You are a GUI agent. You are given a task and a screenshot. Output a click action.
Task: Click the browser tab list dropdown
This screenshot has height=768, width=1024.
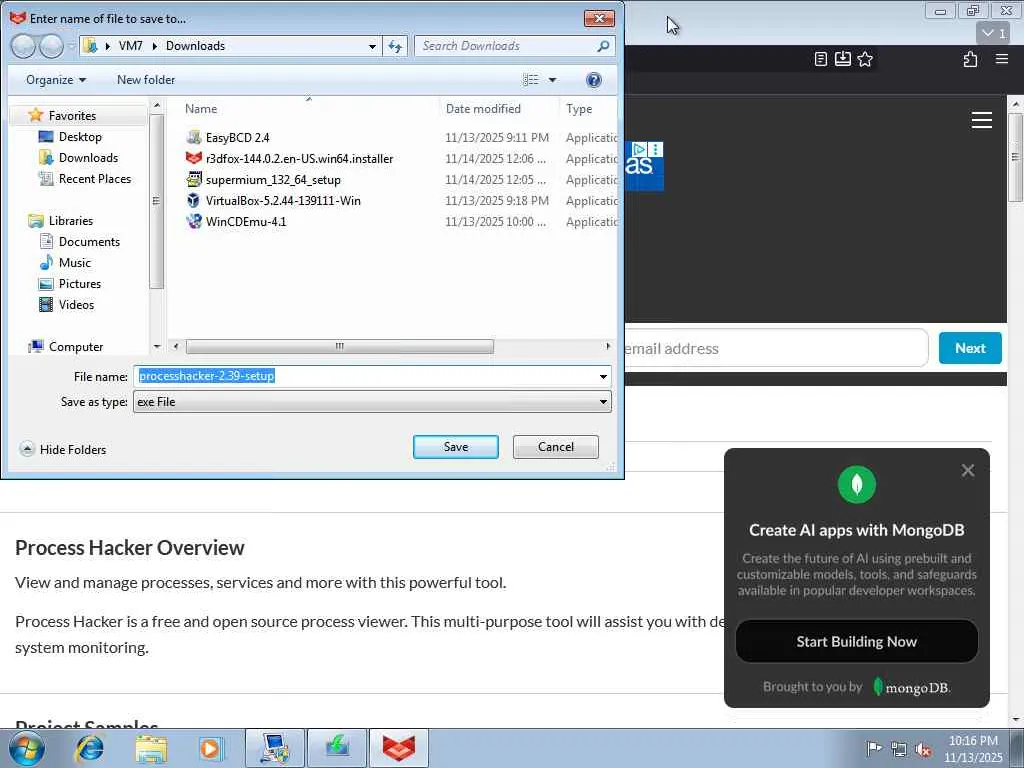993,33
